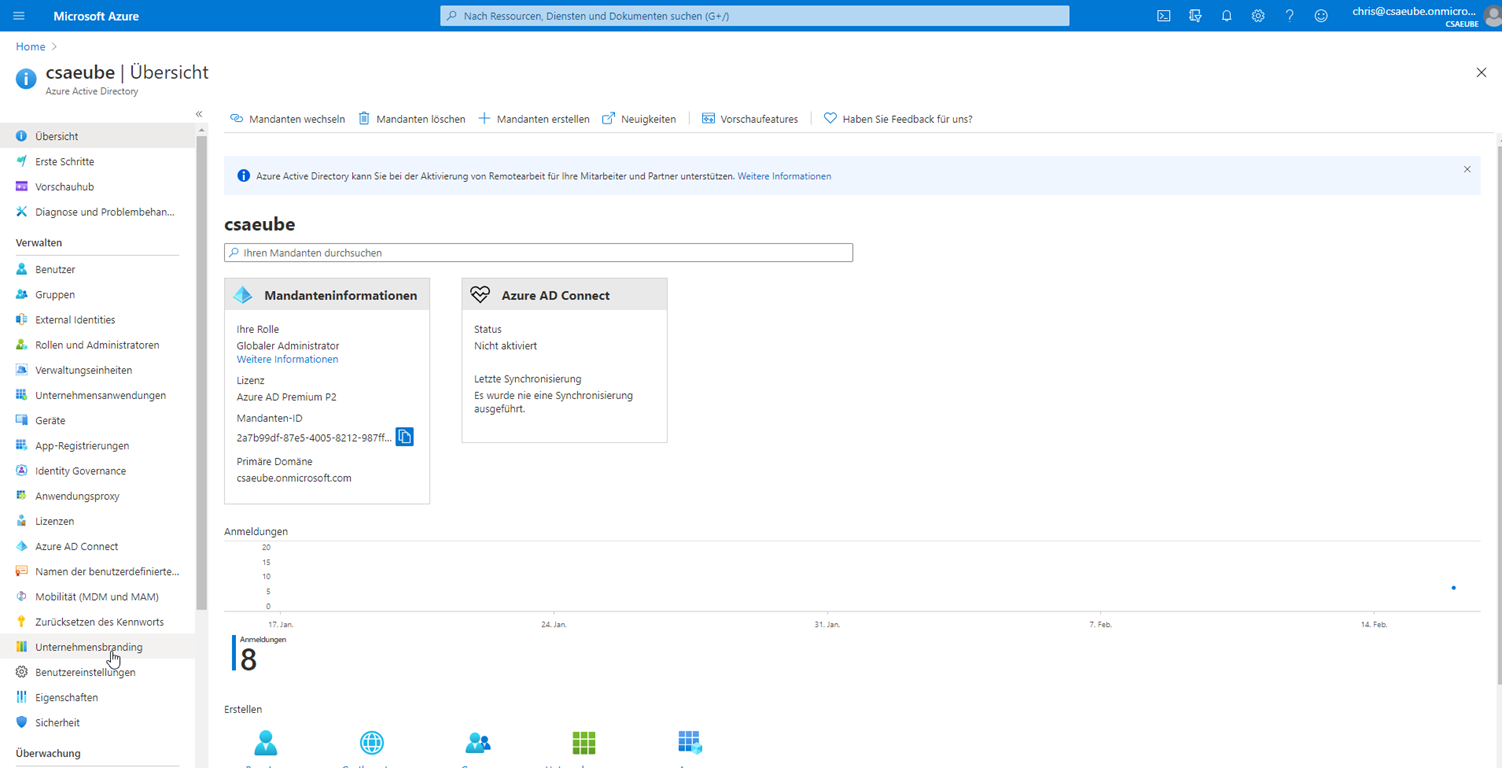1502x768 pixels.
Task: Open External Identities
Action: 97,319
